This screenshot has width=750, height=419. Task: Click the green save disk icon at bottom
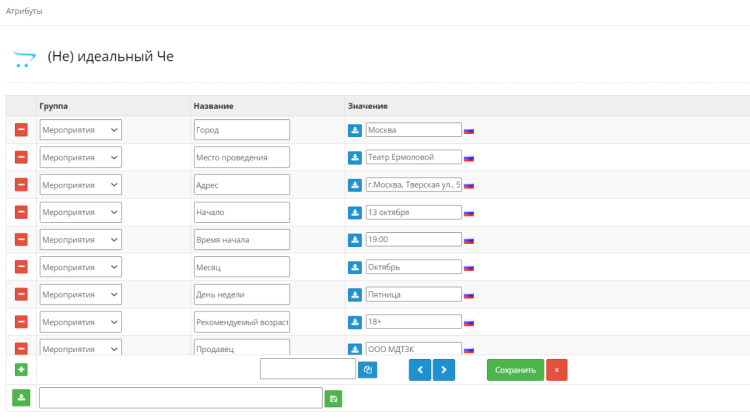(x=333, y=398)
